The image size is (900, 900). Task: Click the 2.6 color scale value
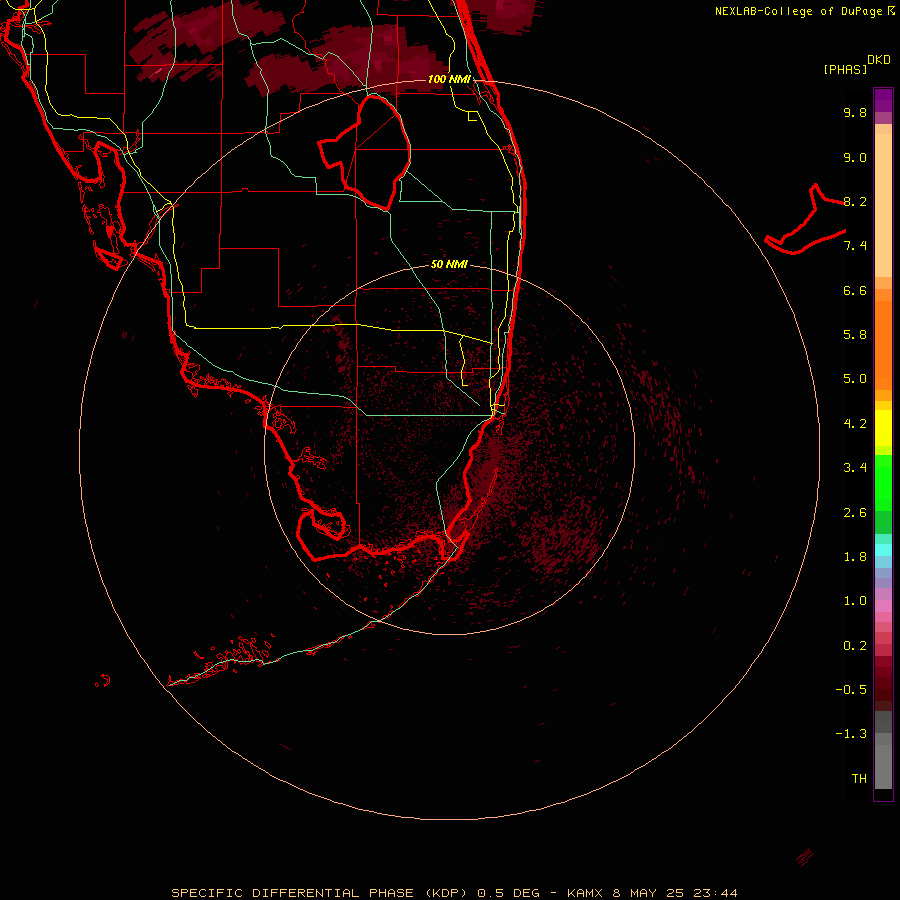coord(855,513)
